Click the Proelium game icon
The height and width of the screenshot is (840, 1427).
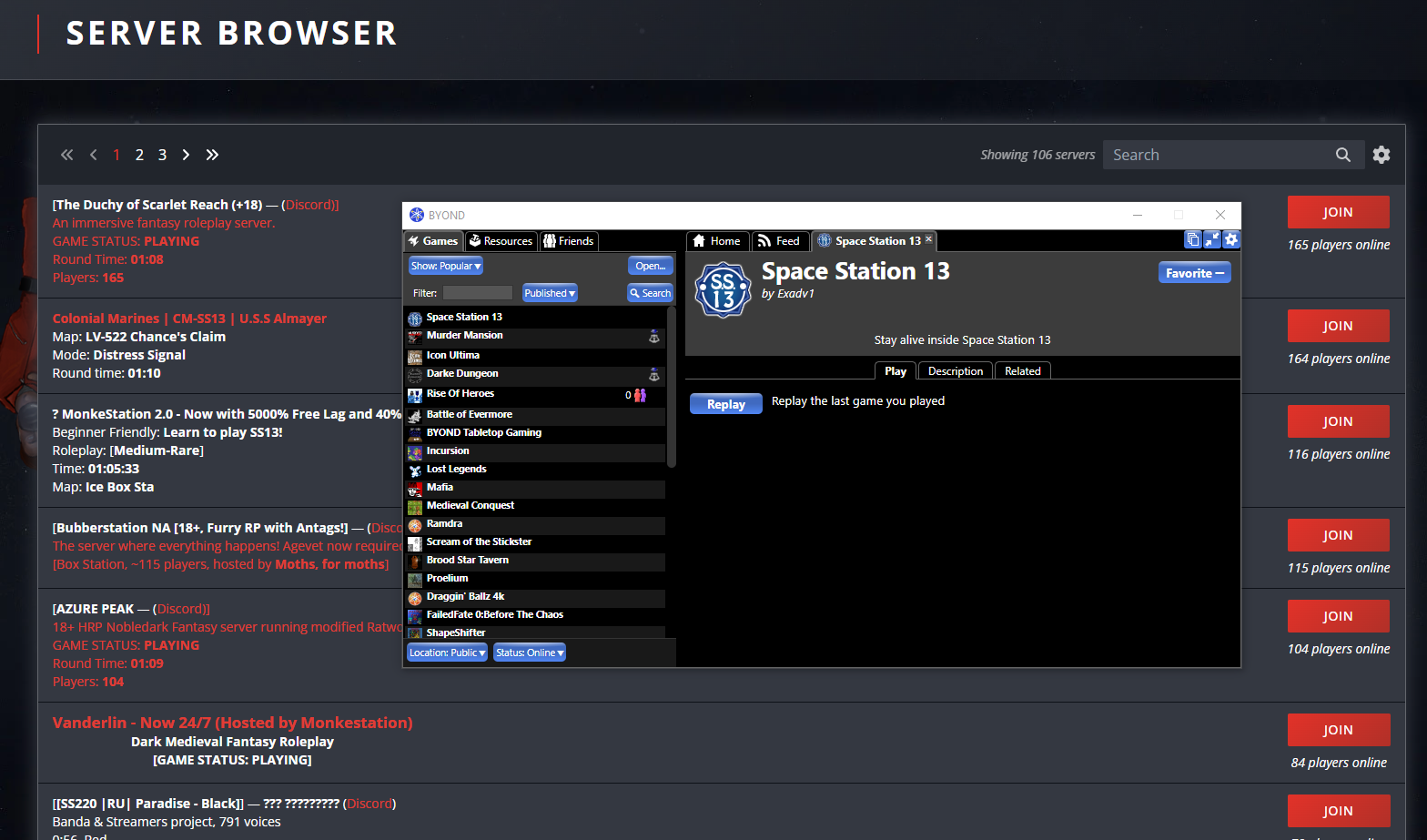[415, 579]
